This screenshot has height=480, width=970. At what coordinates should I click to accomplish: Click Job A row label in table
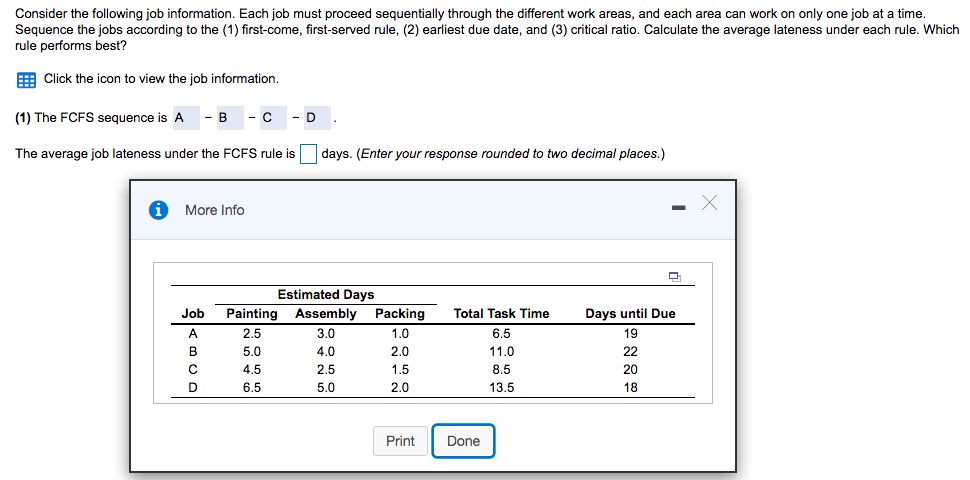pyautogui.click(x=193, y=334)
